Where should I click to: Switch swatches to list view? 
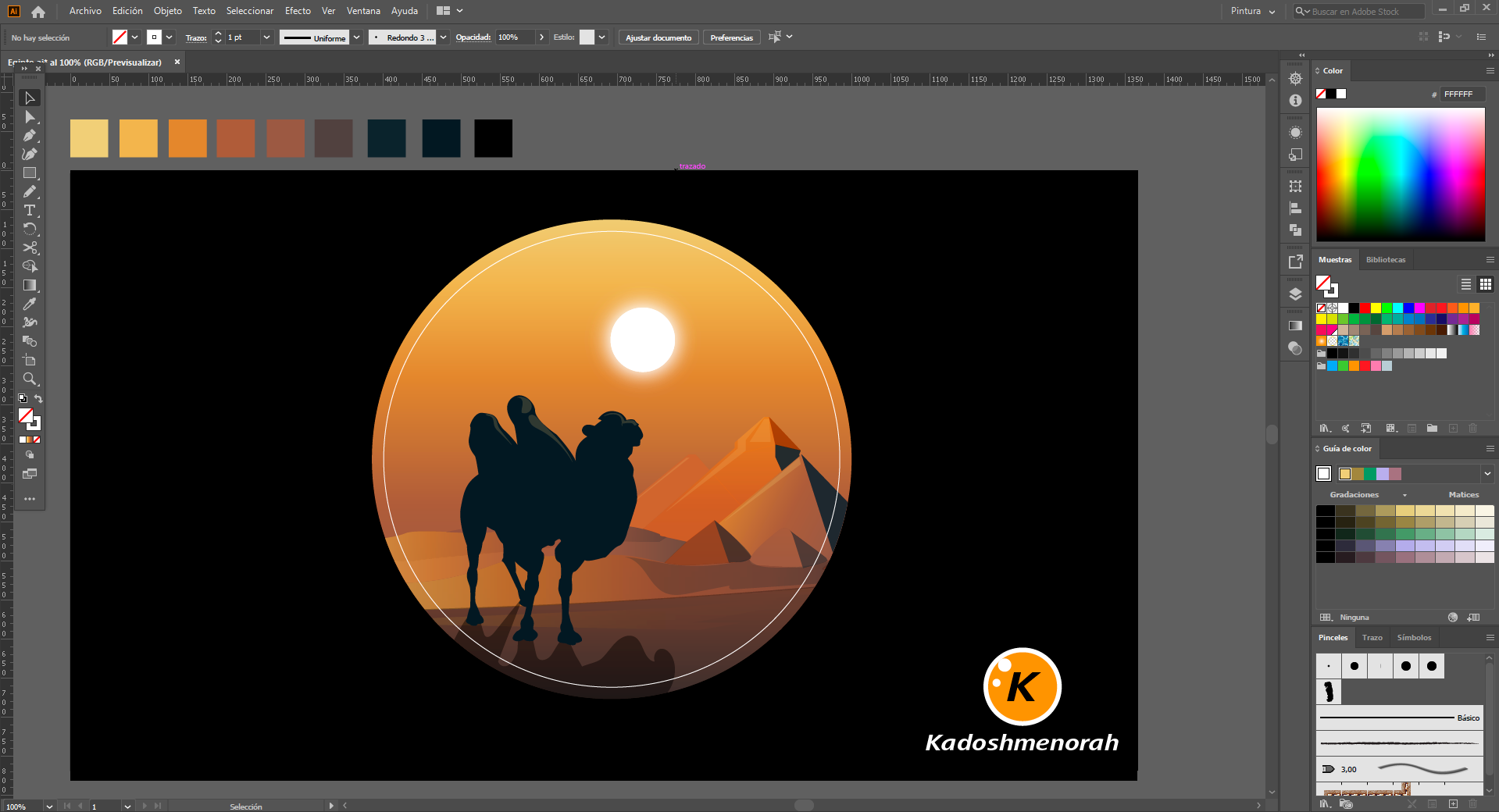[x=1466, y=284]
